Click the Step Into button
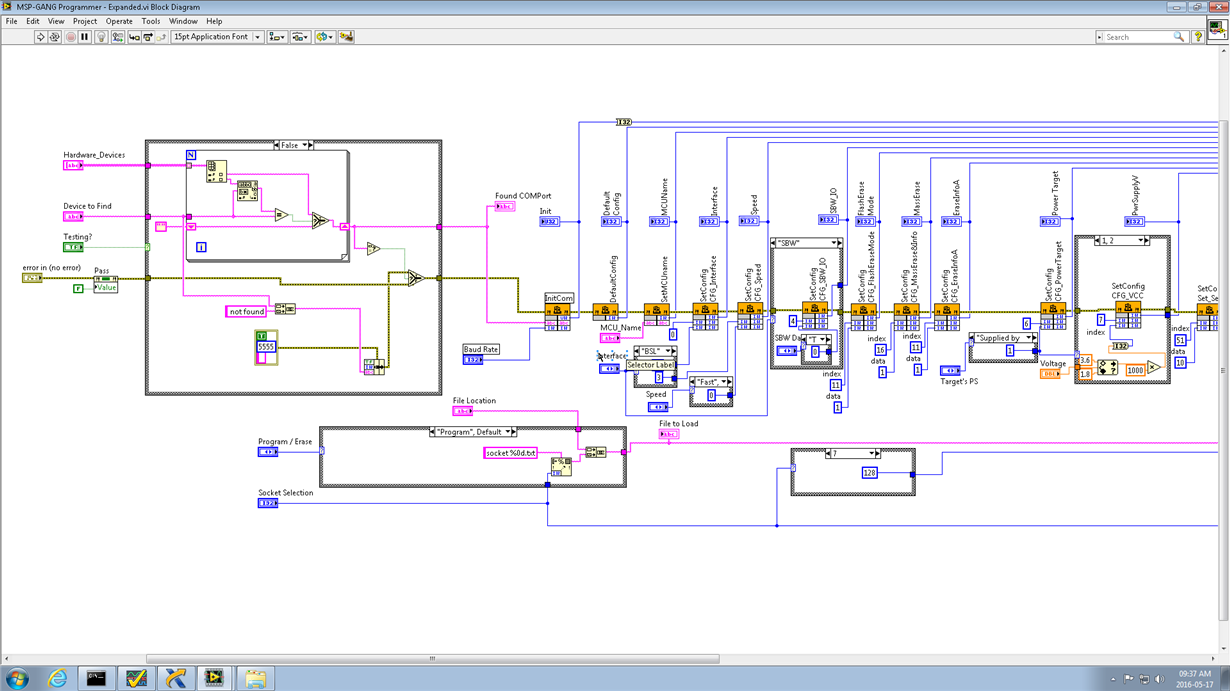 [x=133, y=37]
